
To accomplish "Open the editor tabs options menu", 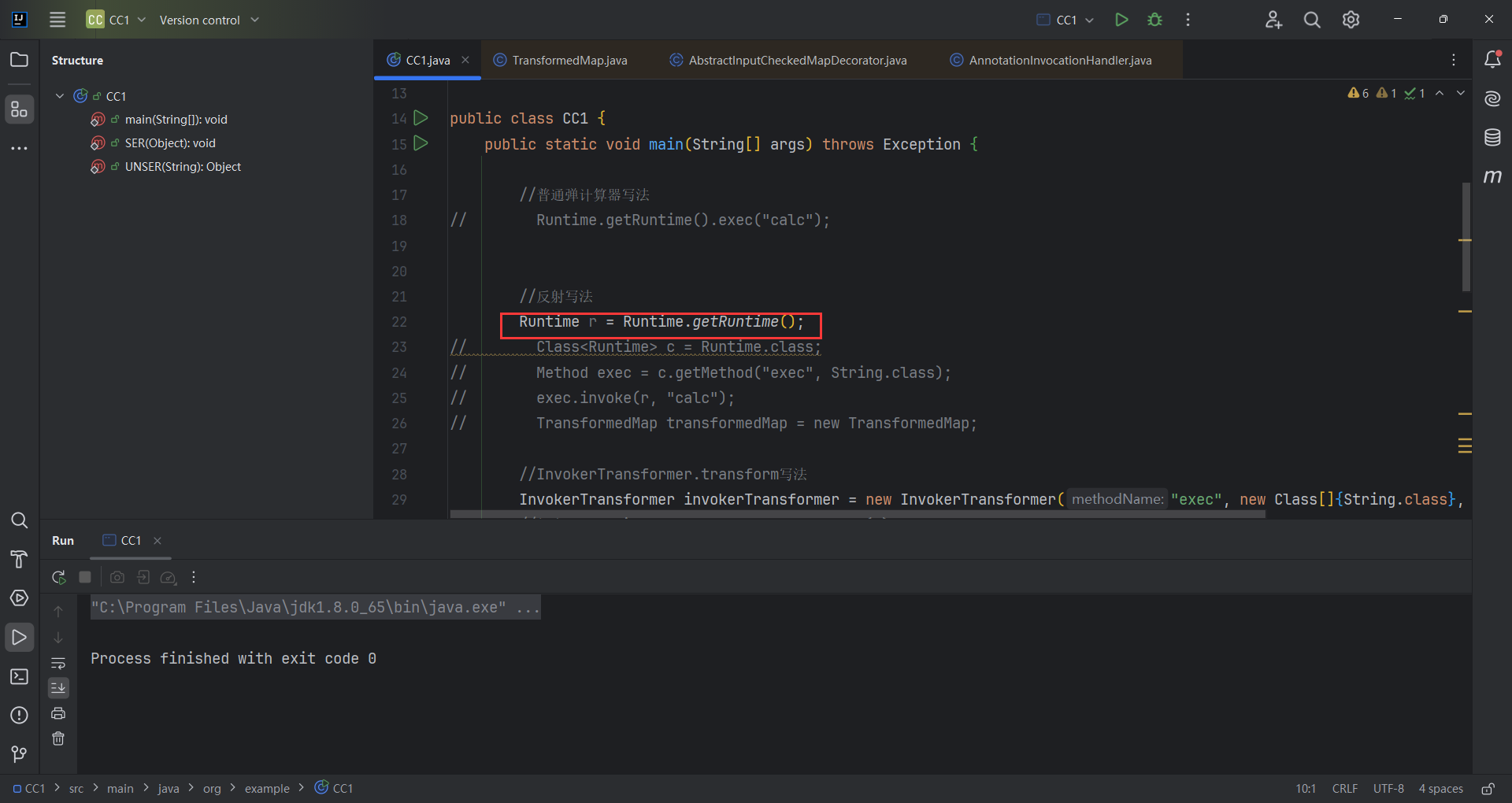I will pos(1454,60).
